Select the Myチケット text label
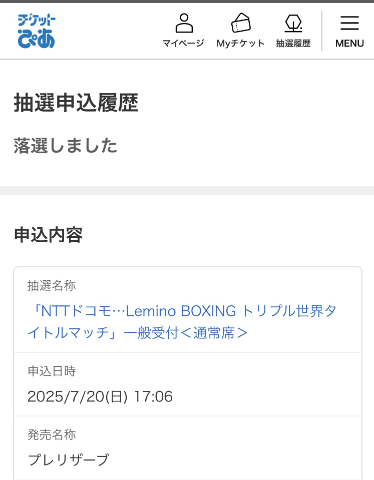 pyautogui.click(x=240, y=43)
